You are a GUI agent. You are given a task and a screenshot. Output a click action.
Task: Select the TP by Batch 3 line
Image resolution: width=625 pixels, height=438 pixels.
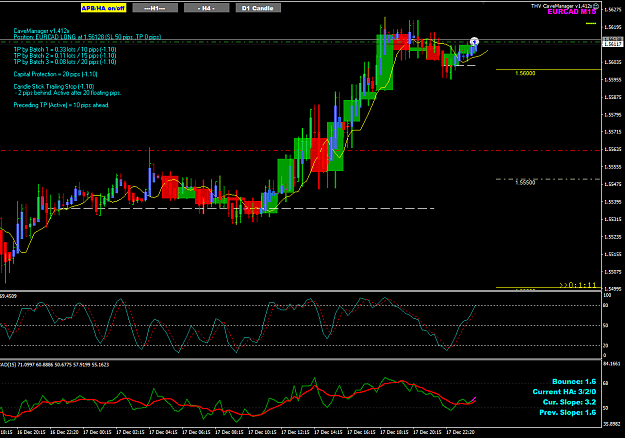coord(65,62)
